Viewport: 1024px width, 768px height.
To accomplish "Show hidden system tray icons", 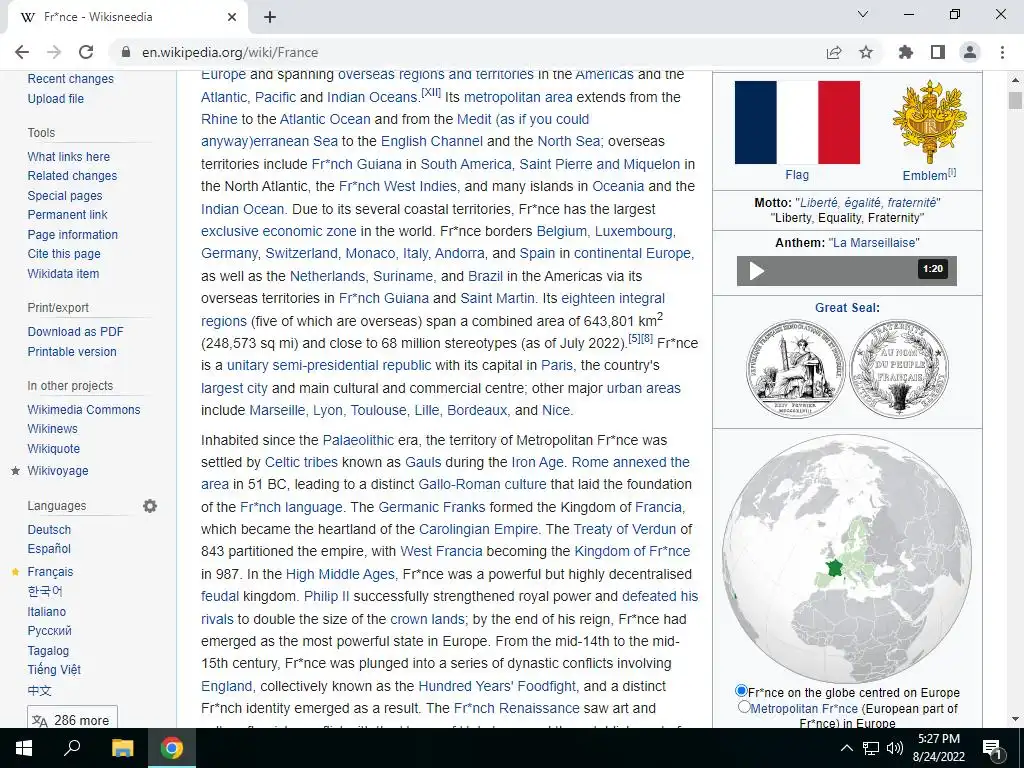I will click(x=846, y=748).
